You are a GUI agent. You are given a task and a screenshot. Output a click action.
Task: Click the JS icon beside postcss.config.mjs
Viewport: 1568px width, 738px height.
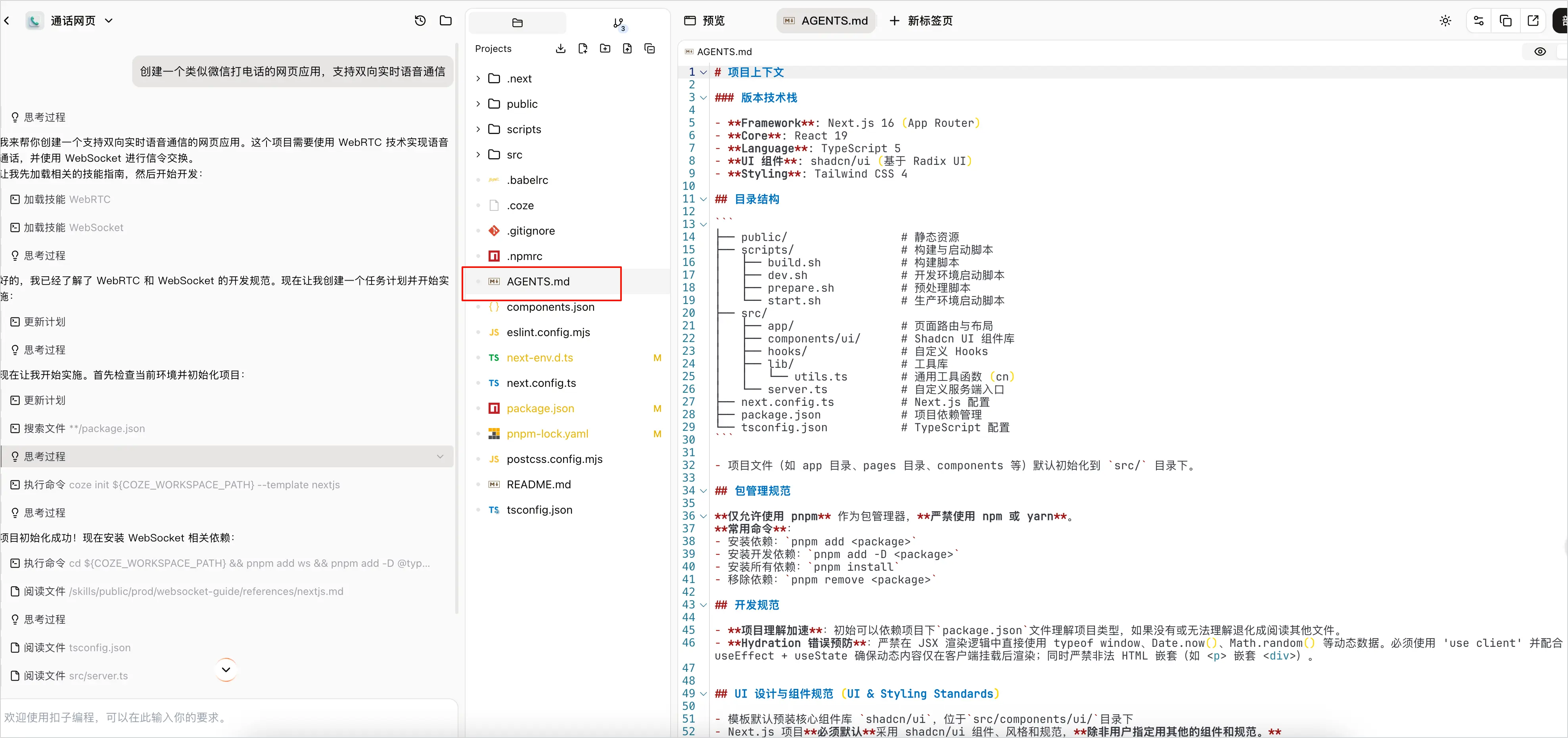pos(494,459)
